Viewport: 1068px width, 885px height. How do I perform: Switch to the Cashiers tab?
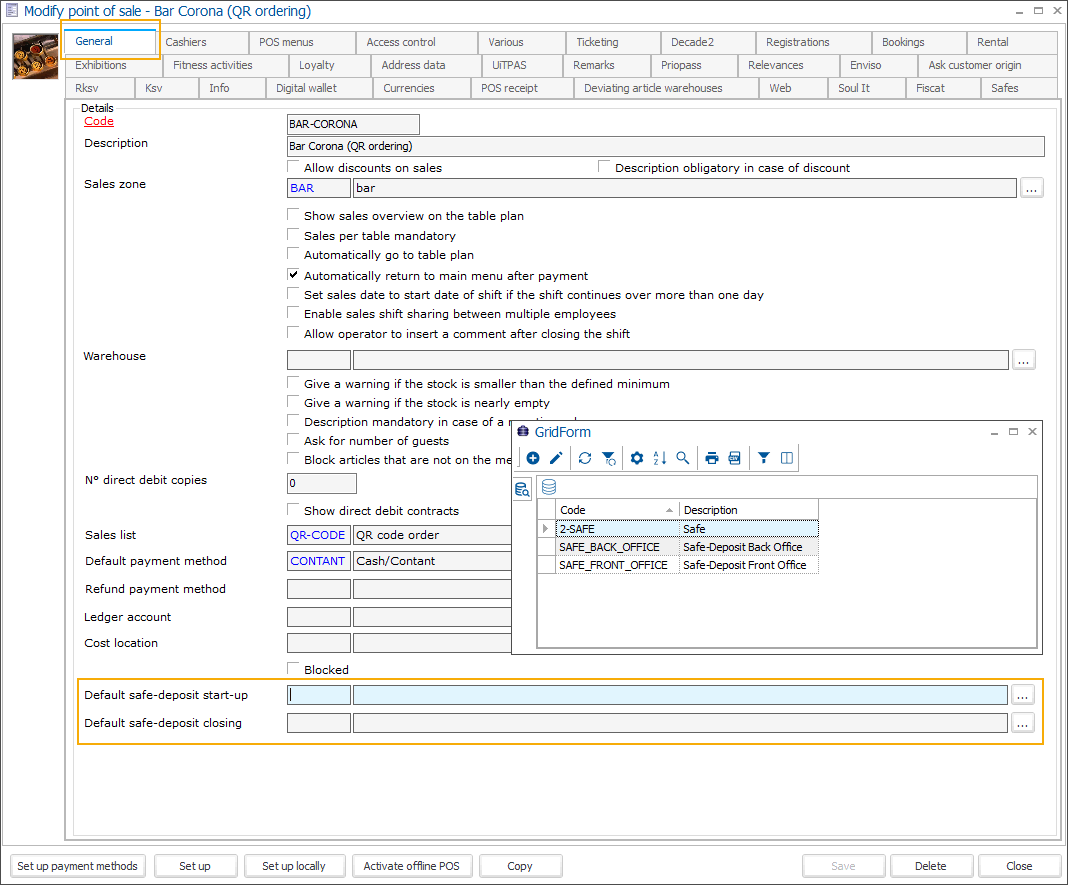pos(186,42)
